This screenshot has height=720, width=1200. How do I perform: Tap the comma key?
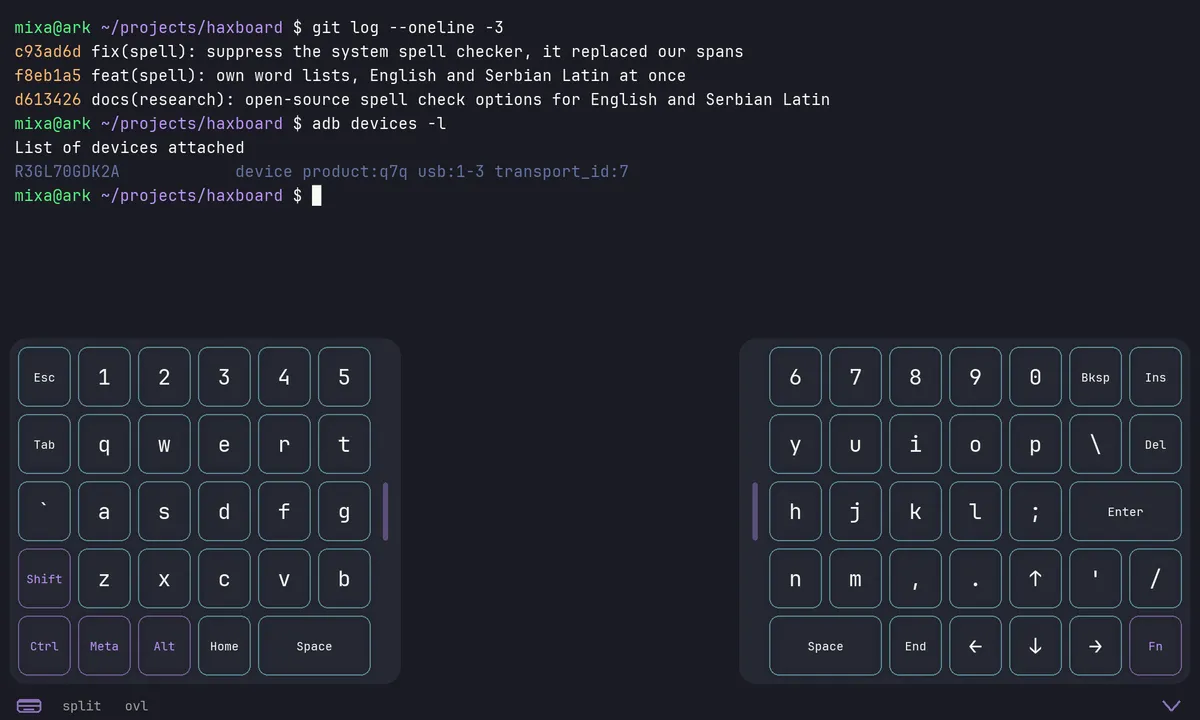(915, 578)
